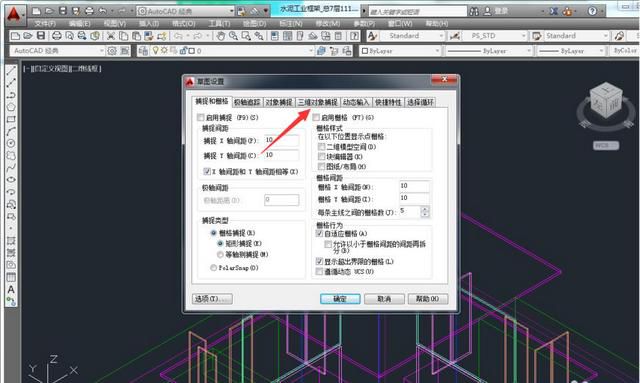
Task: Select the Pan hand tool
Action: (221, 36)
